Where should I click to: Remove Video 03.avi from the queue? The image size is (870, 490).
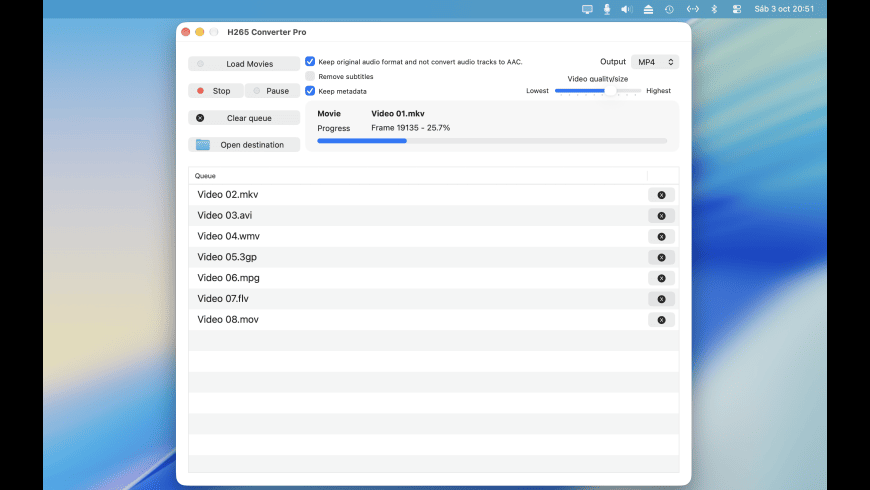(x=661, y=216)
